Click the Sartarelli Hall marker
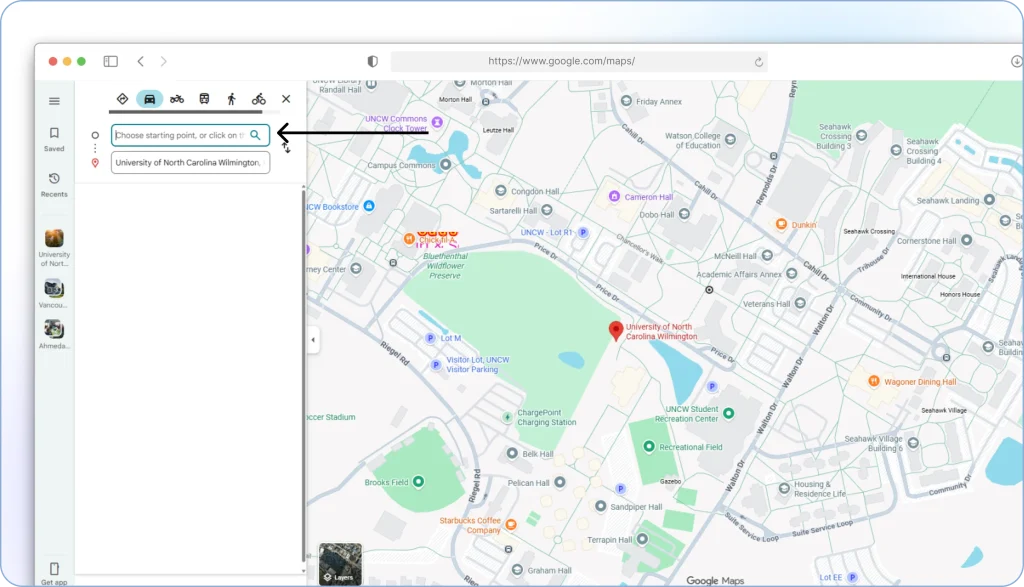1024x587 pixels. (x=547, y=210)
